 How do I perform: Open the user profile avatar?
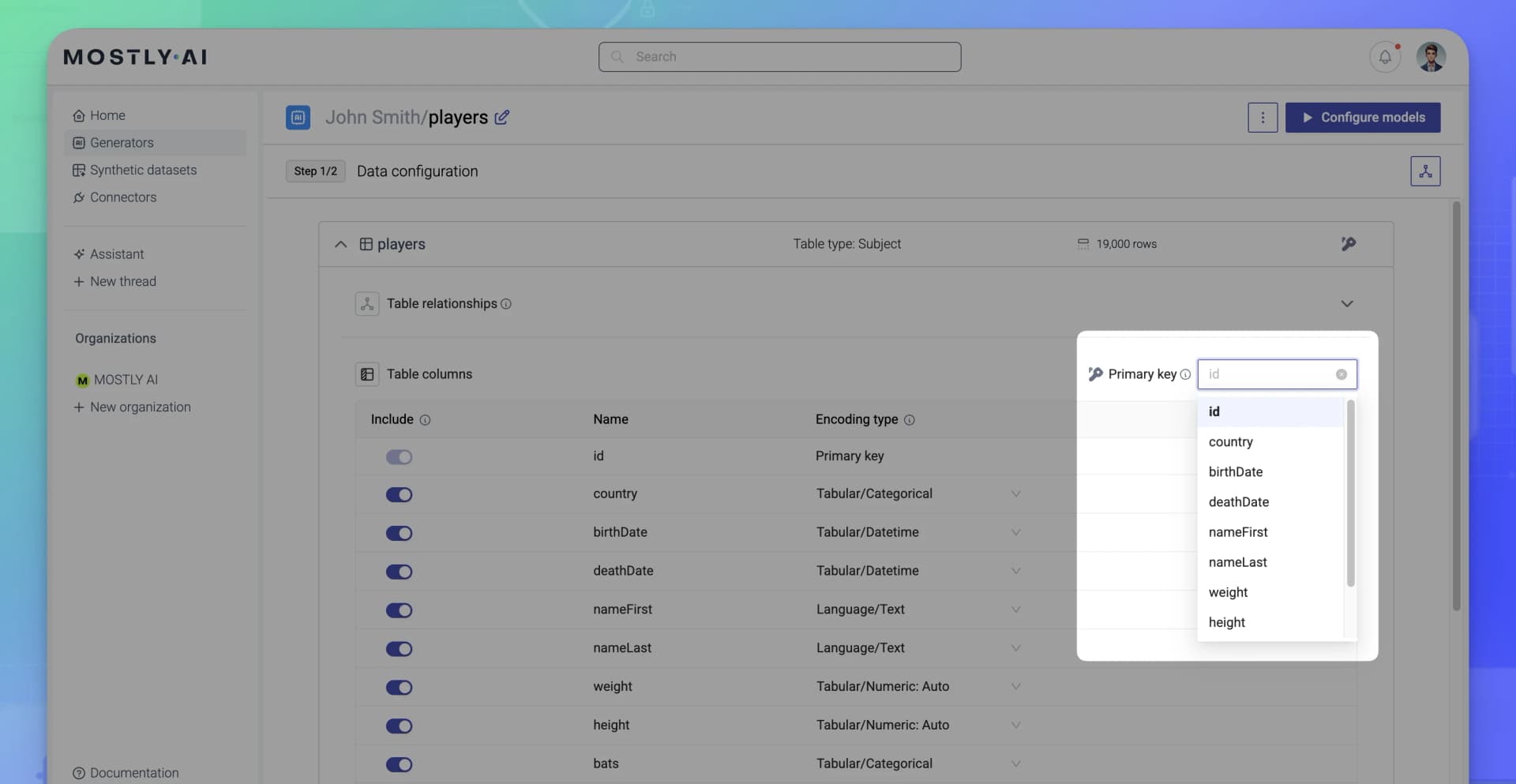pyautogui.click(x=1430, y=57)
